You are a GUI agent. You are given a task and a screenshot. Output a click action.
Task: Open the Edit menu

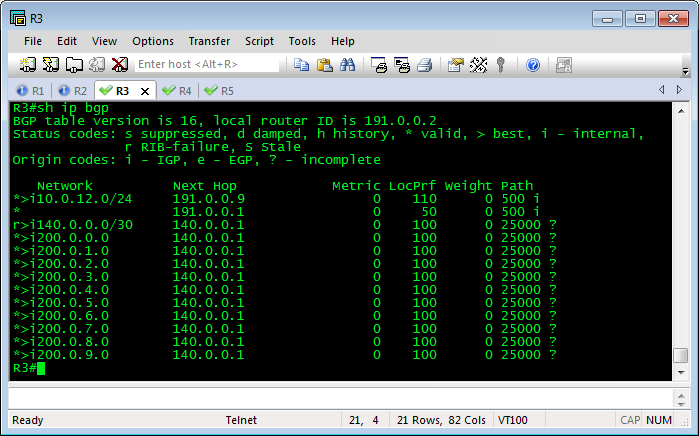(x=67, y=41)
